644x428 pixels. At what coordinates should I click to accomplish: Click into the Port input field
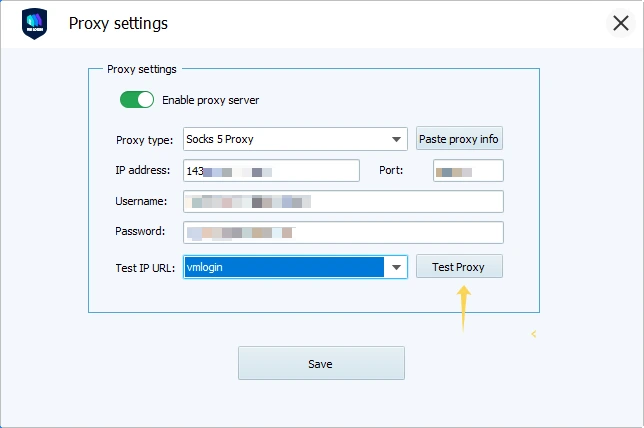pyautogui.click(x=468, y=170)
